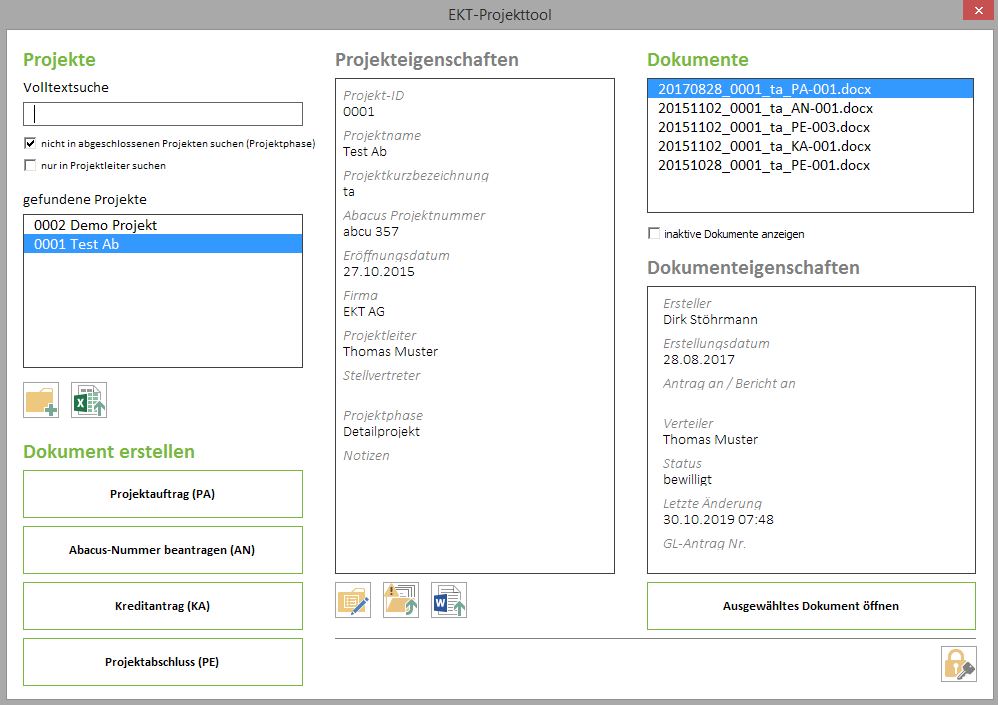Enable 'inaktive Dokumente anzeigen' checkbox
The height and width of the screenshot is (705, 998).
tap(654, 234)
